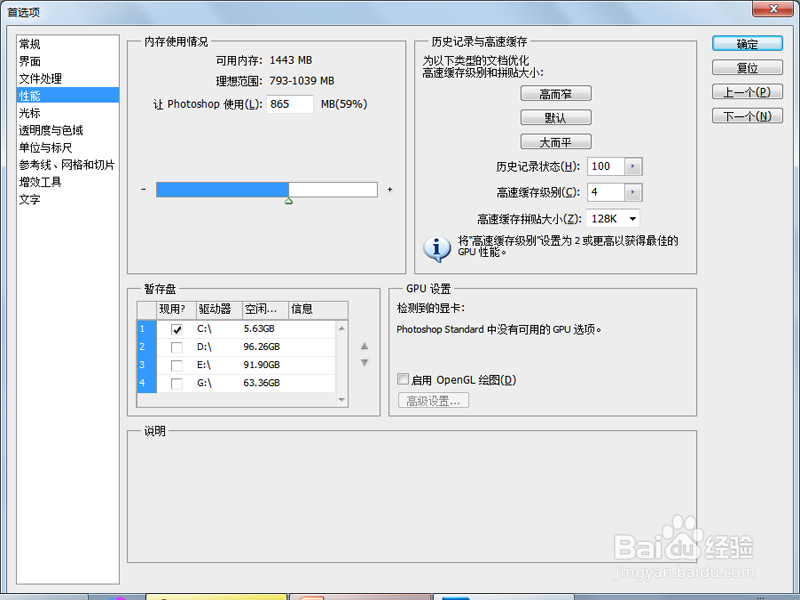This screenshot has height=600, width=800.
Task: Open 历史记录状态 arrow popup
Action: pyautogui.click(x=633, y=166)
